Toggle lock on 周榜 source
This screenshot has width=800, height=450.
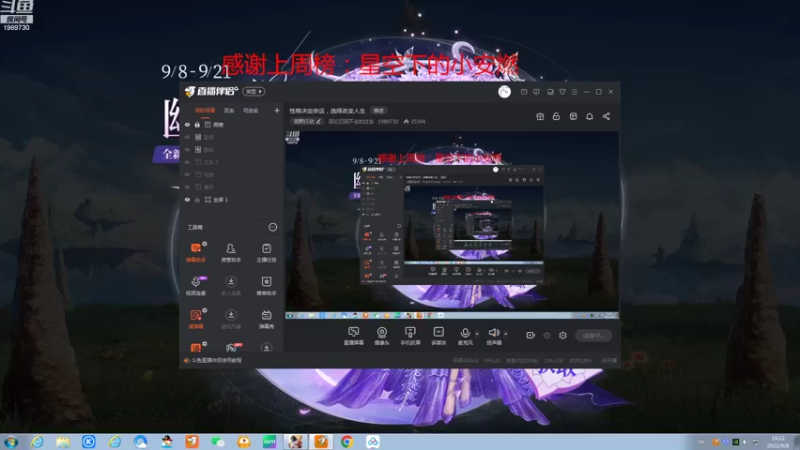tap(197, 124)
